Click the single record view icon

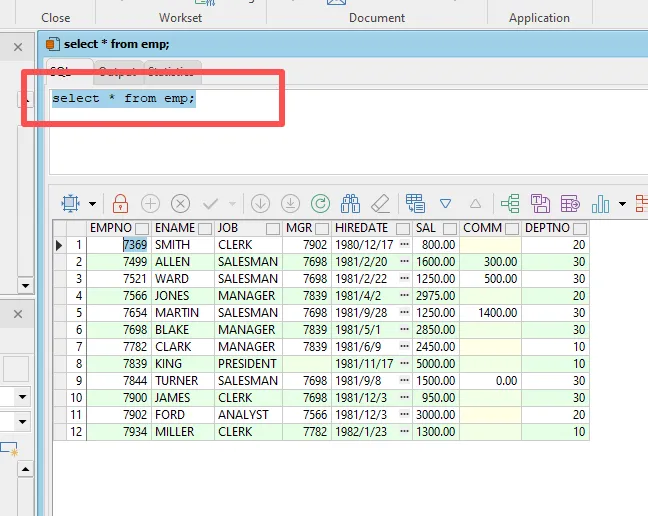coord(415,203)
